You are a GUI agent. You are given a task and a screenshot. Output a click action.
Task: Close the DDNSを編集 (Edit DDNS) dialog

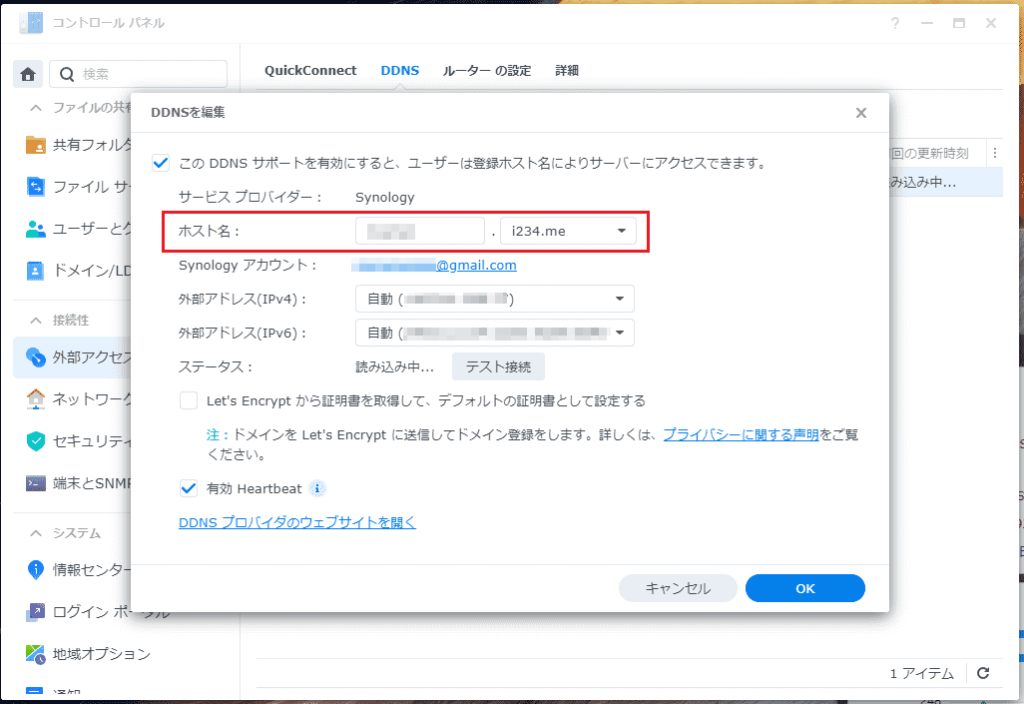click(x=861, y=113)
